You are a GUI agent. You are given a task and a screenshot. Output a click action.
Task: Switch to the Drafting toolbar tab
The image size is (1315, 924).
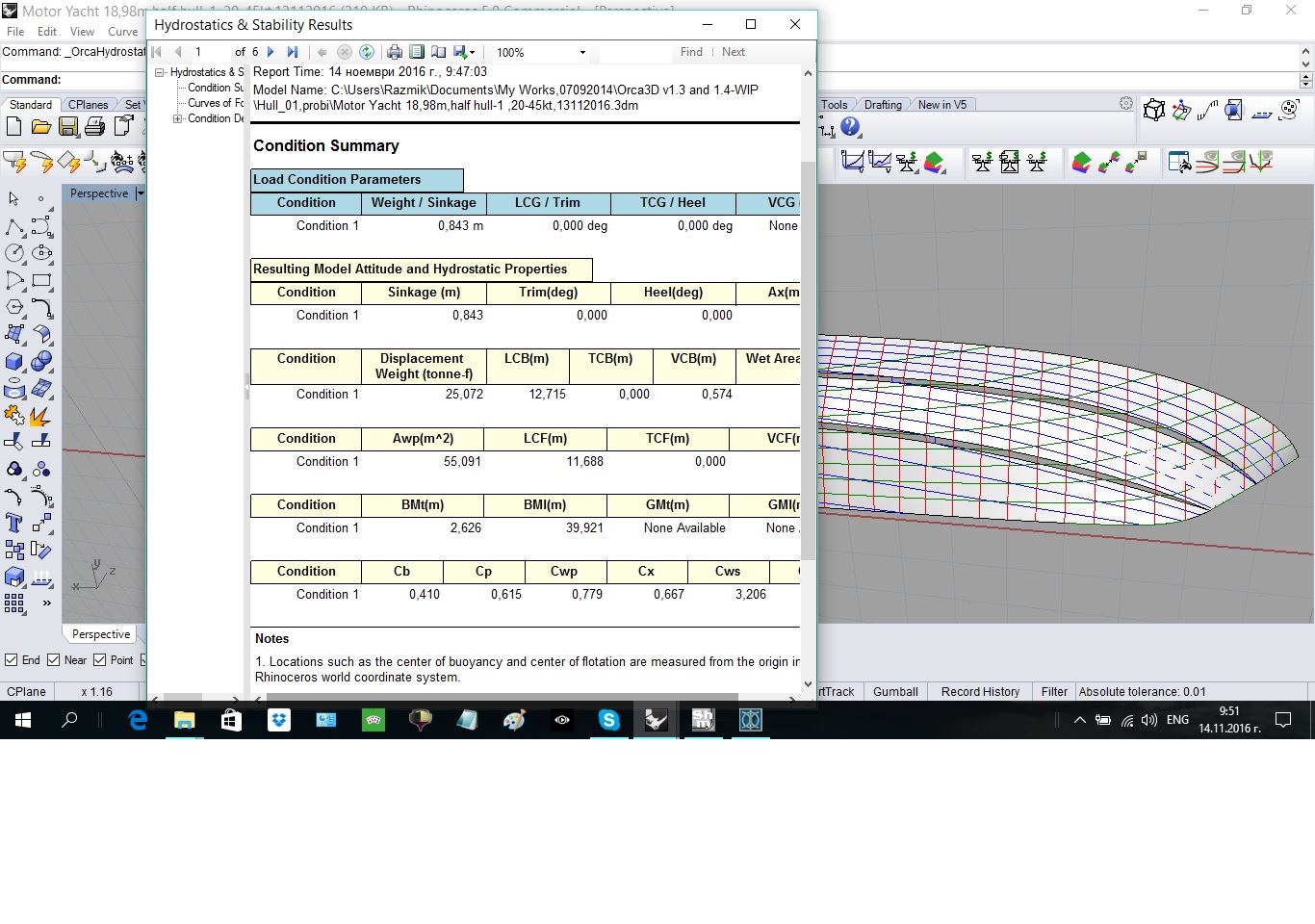tap(882, 105)
